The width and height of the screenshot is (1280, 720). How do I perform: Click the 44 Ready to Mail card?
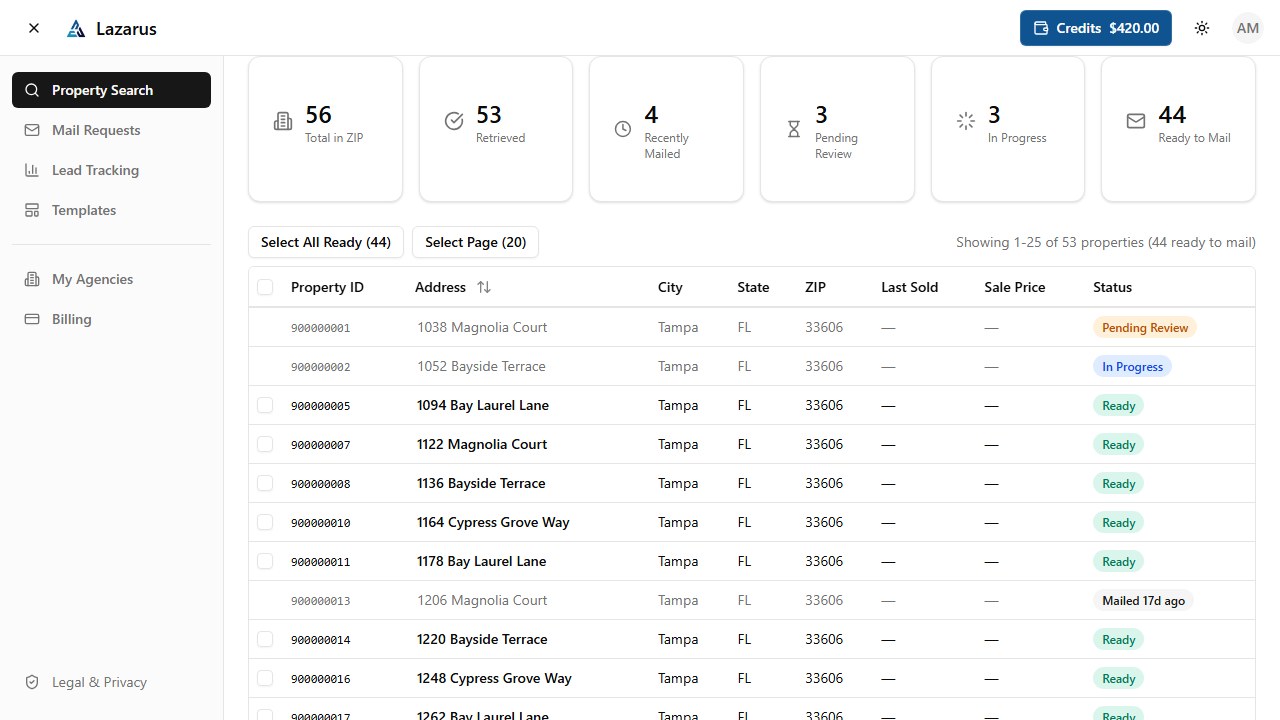click(x=1178, y=129)
